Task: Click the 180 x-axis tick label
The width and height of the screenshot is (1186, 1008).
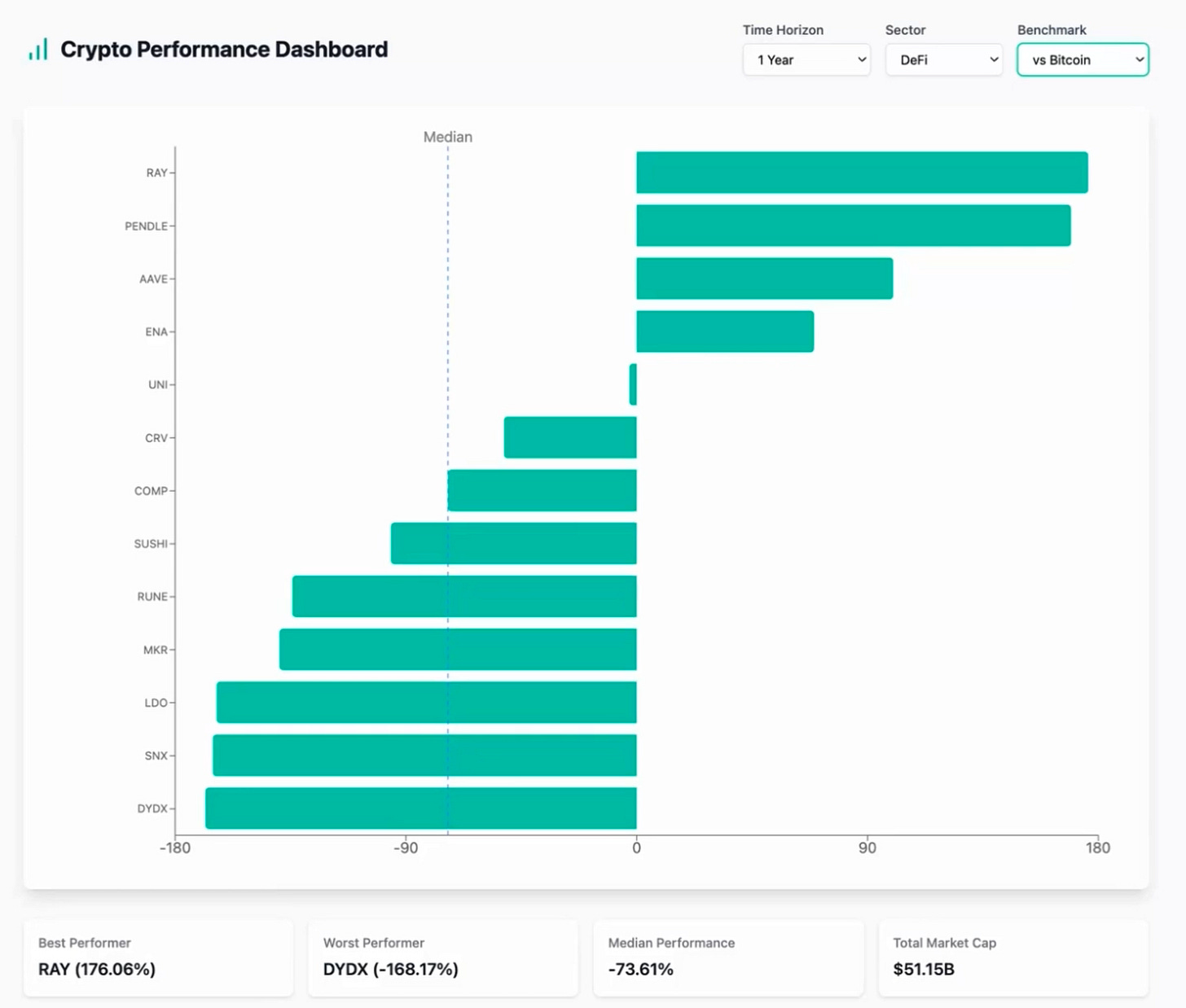Action: point(1098,848)
